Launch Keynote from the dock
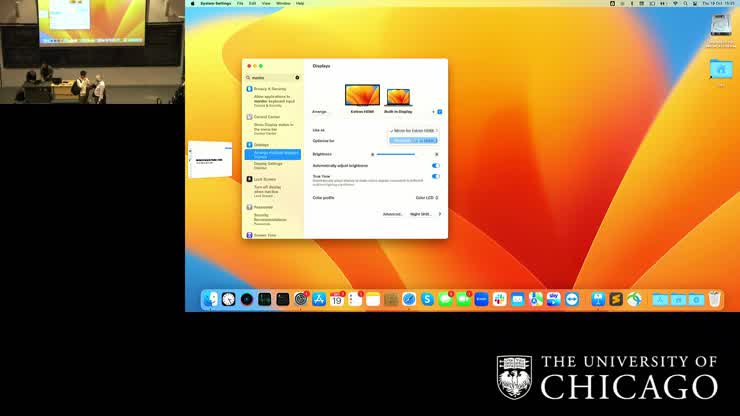The image size is (740, 416). [x=597, y=299]
